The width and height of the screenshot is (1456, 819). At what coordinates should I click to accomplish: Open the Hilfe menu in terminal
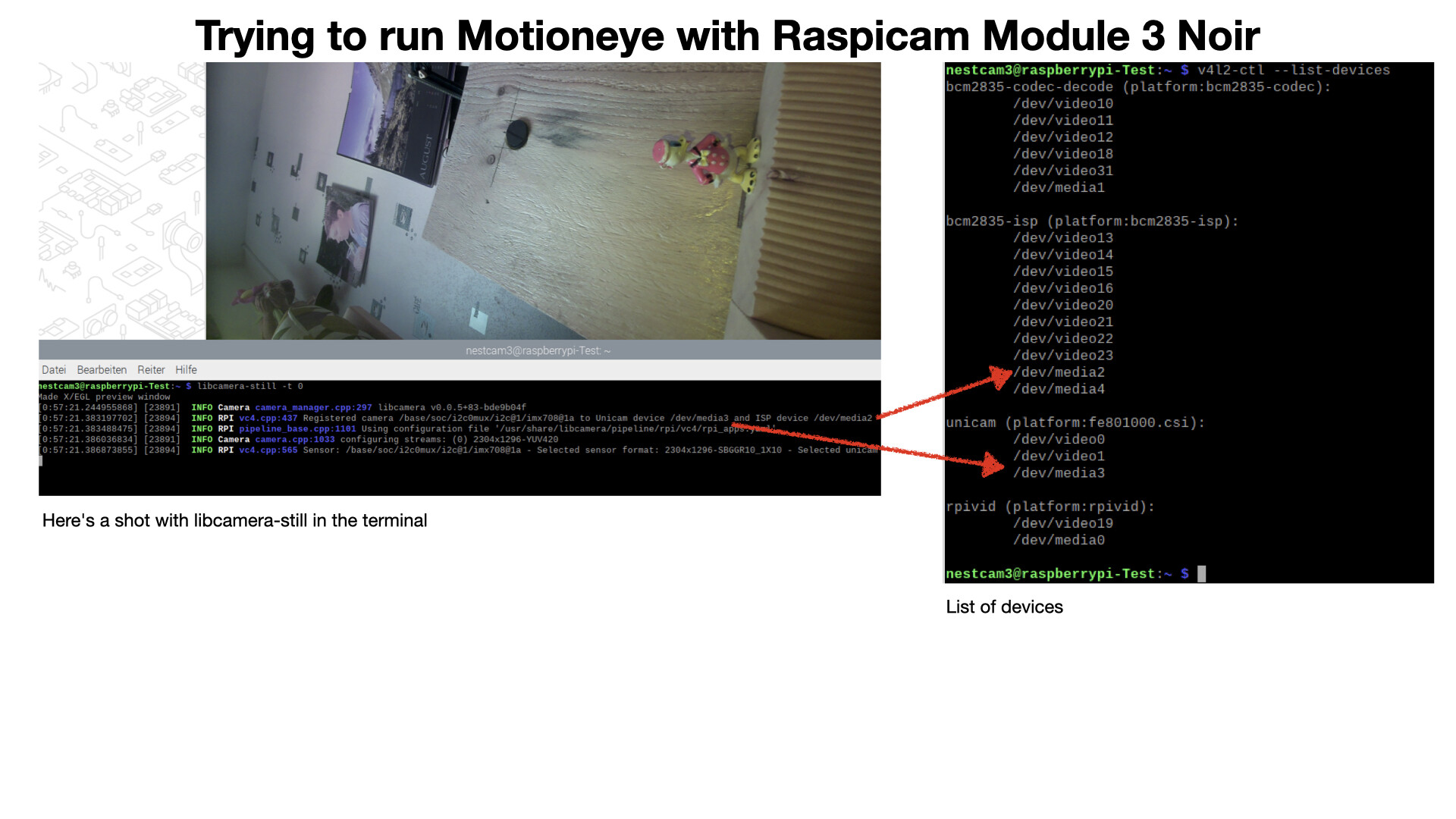click(x=186, y=370)
